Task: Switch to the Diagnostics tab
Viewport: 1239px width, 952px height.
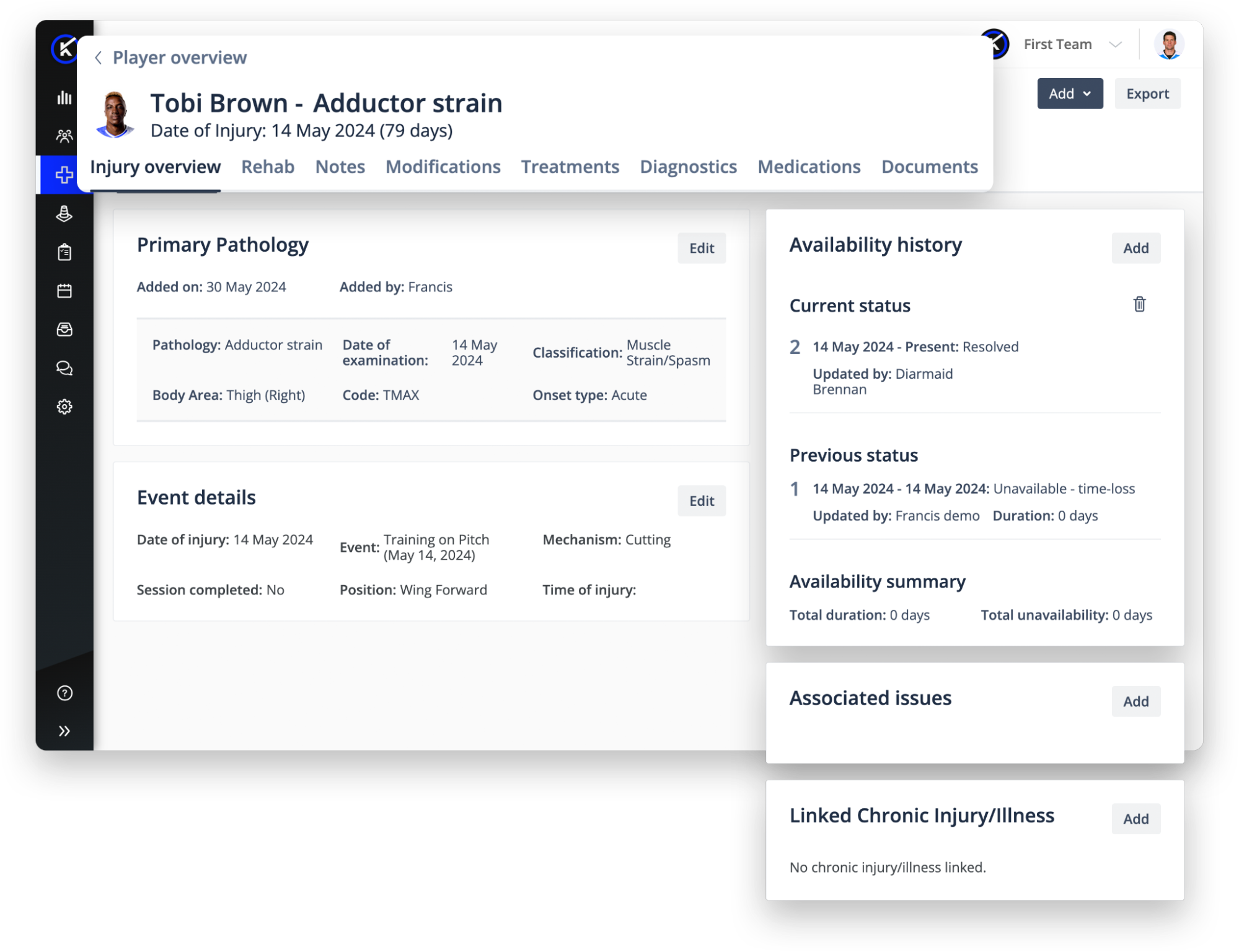Action: [688, 167]
